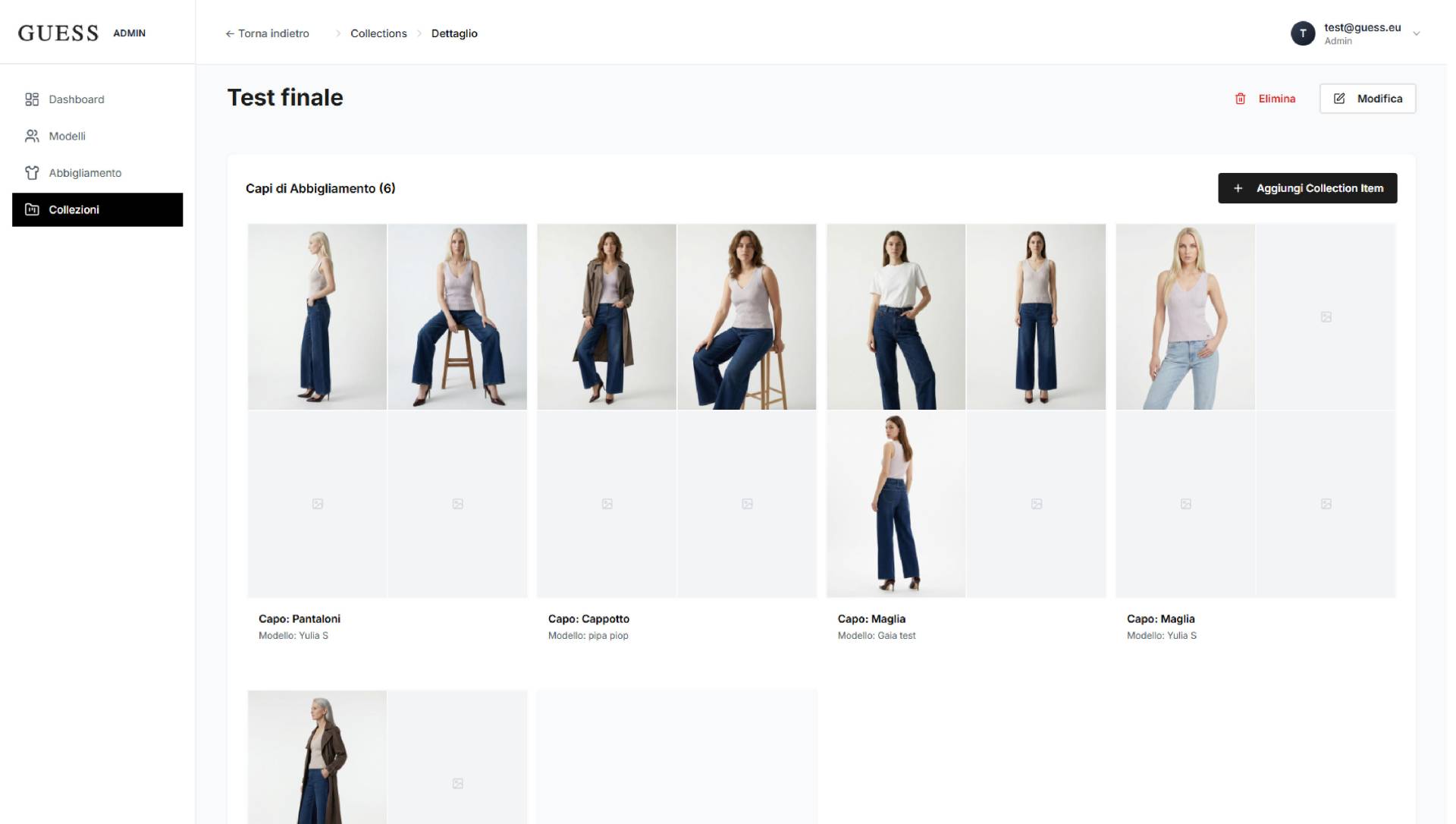Open the light-wash jeans Yulia S photo
1456x824 pixels.
point(1185,316)
